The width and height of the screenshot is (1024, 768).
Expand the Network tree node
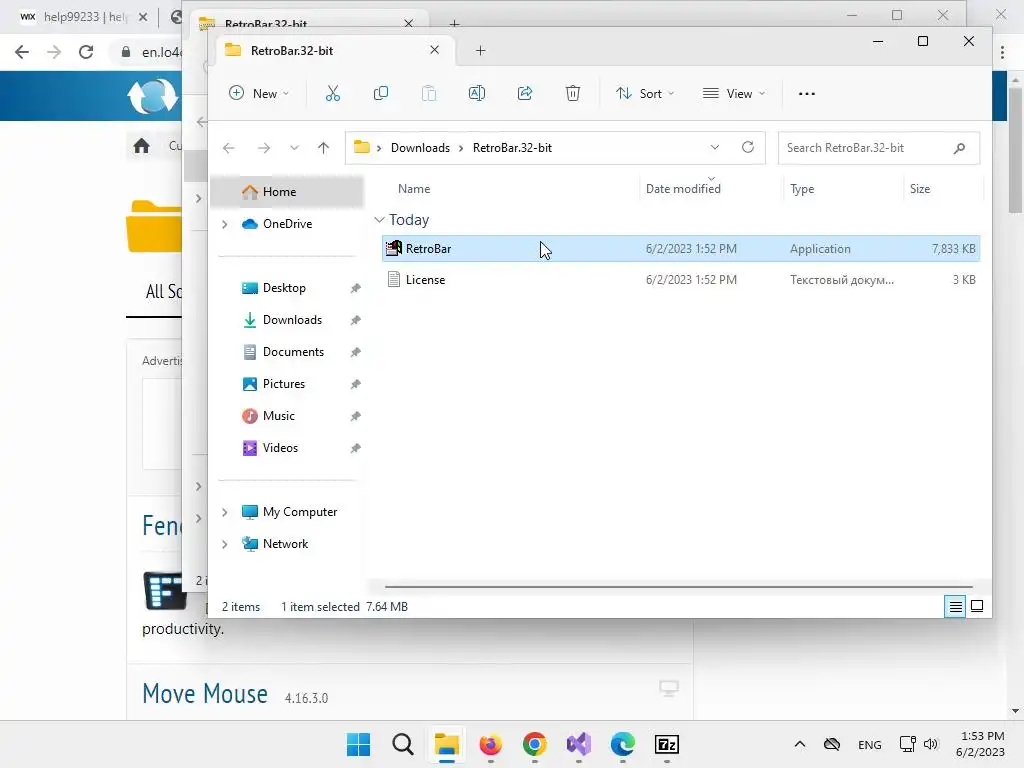coord(225,544)
